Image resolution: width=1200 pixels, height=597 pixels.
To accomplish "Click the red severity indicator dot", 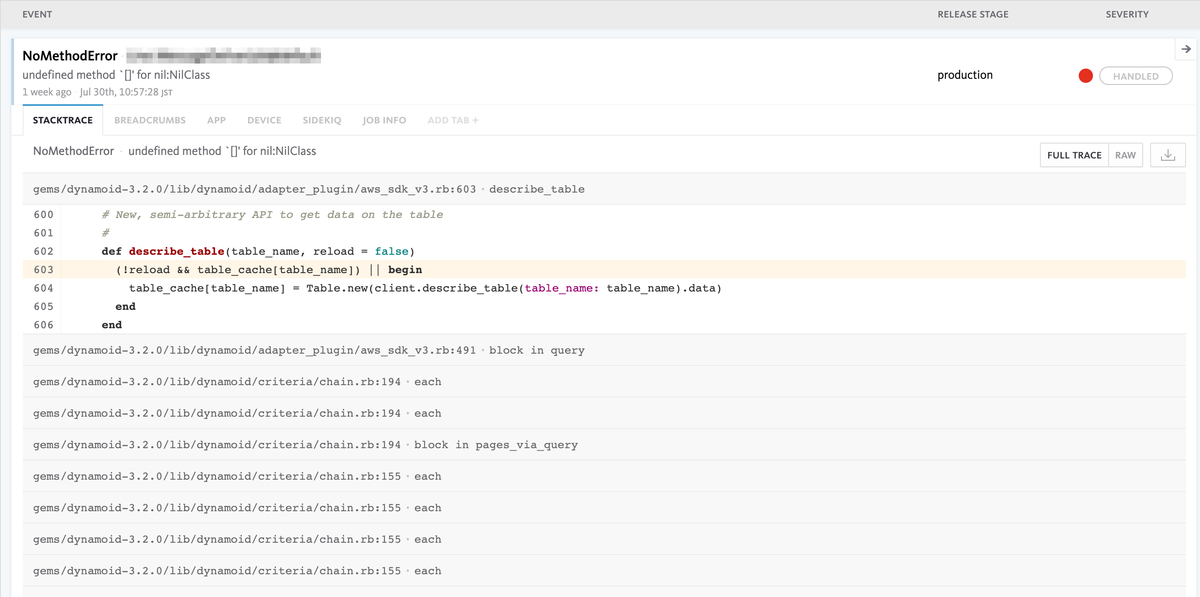I will click(x=1085, y=76).
